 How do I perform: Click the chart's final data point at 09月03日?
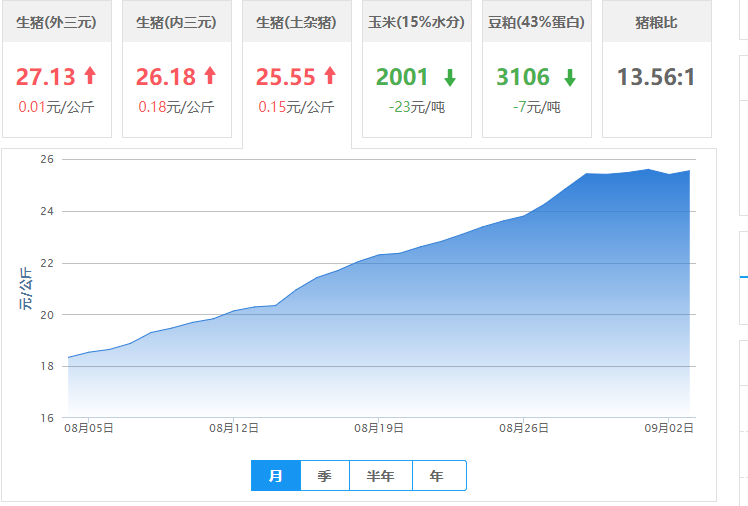[689, 171]
